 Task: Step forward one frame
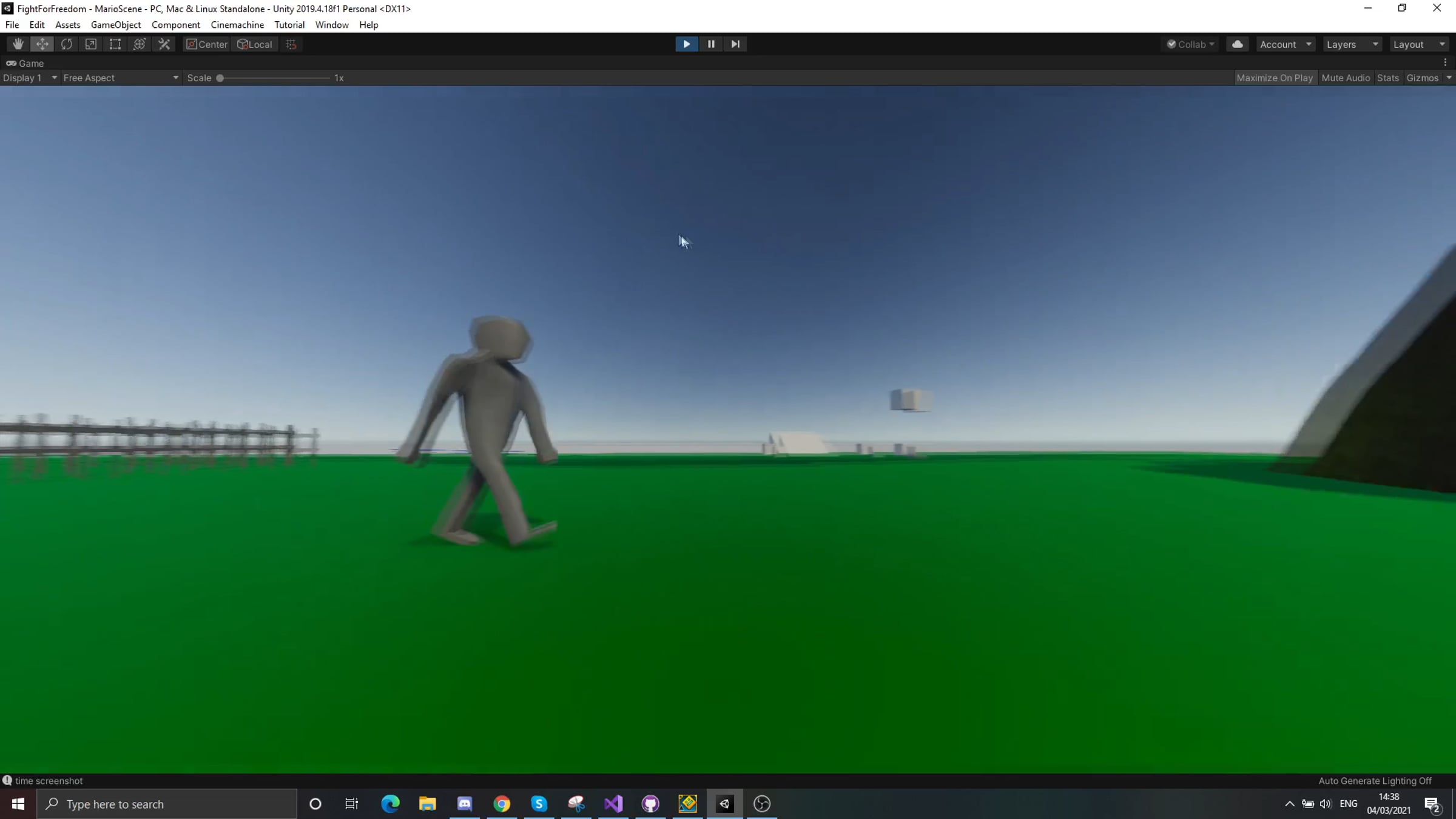(x=735, y=44)
